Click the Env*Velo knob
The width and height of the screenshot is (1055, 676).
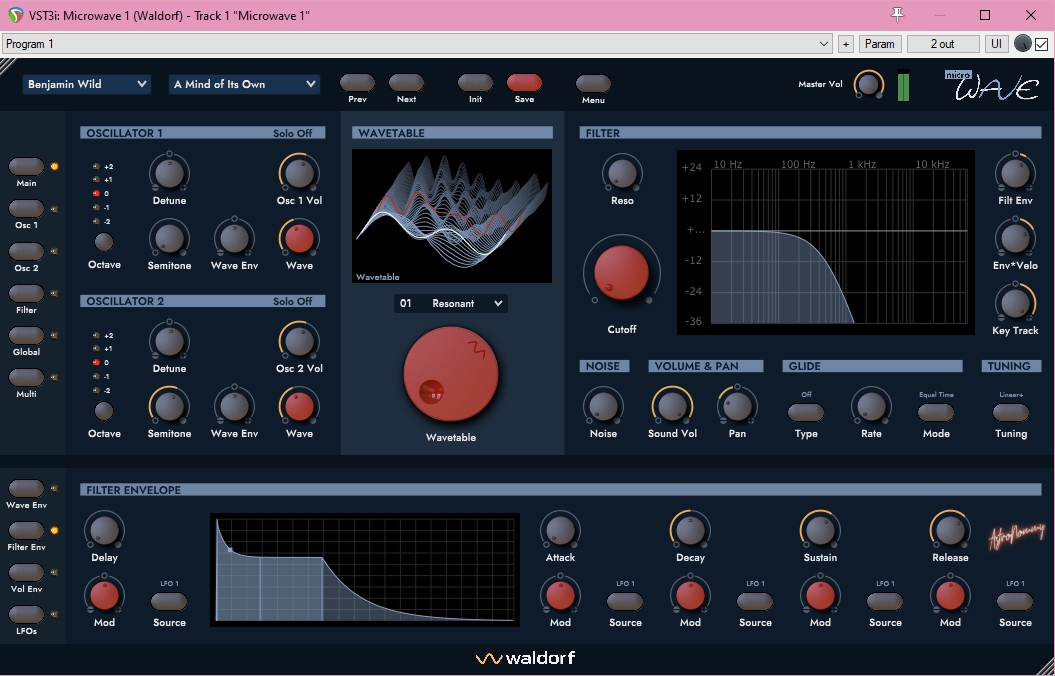(x=1015, y=238)
